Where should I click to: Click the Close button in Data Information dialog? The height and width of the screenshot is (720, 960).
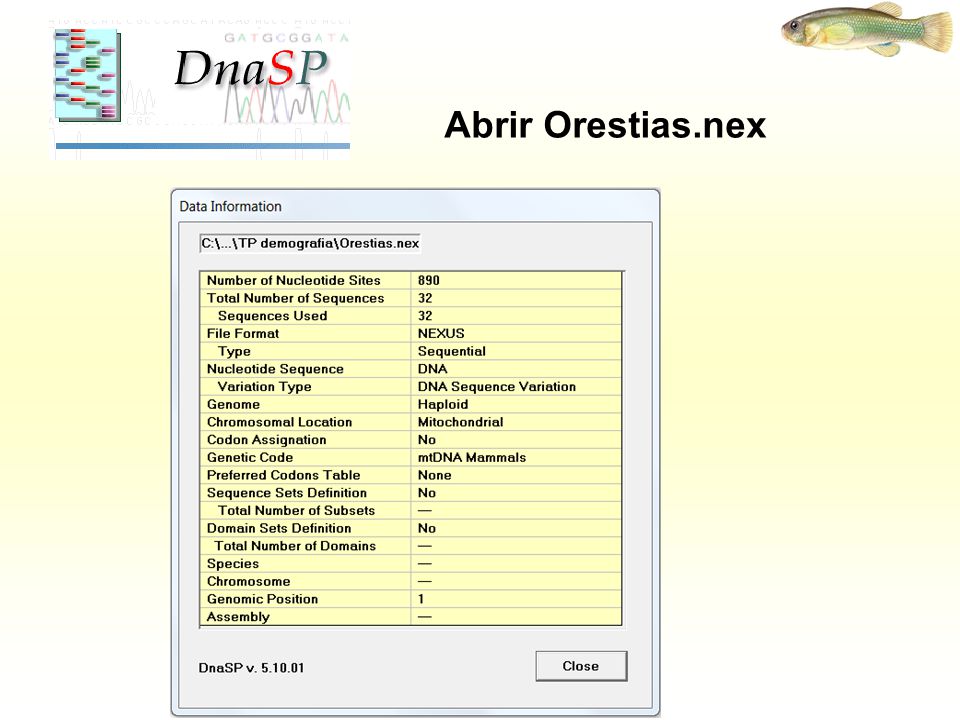click(581, 666)
